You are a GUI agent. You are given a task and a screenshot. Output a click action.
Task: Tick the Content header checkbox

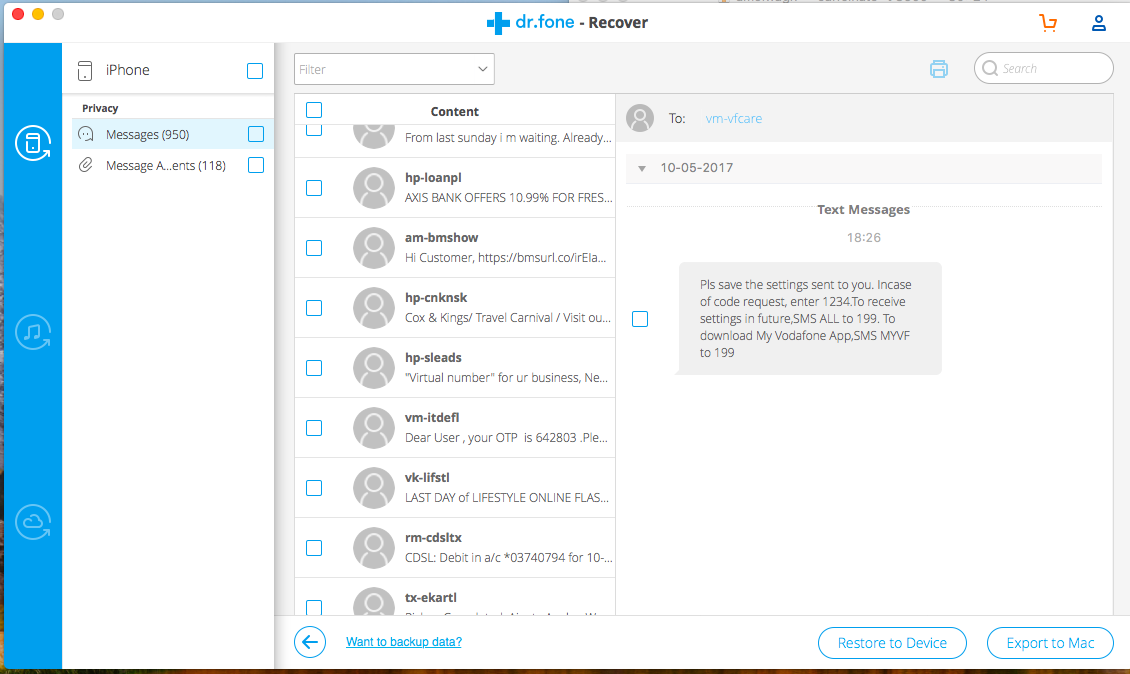314,110
